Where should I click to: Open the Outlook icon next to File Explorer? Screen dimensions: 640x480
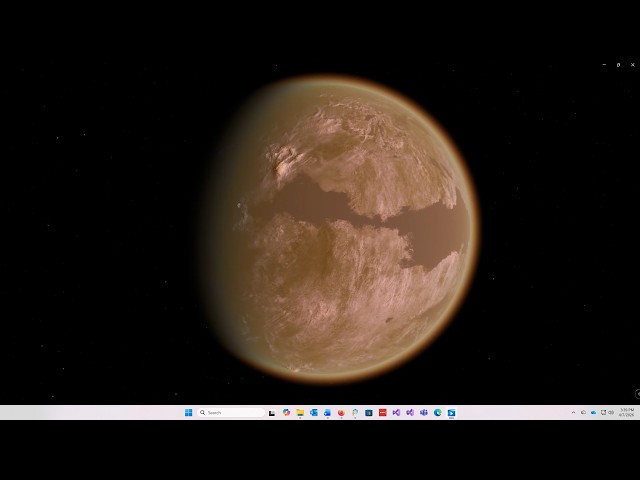pos(313,413)
